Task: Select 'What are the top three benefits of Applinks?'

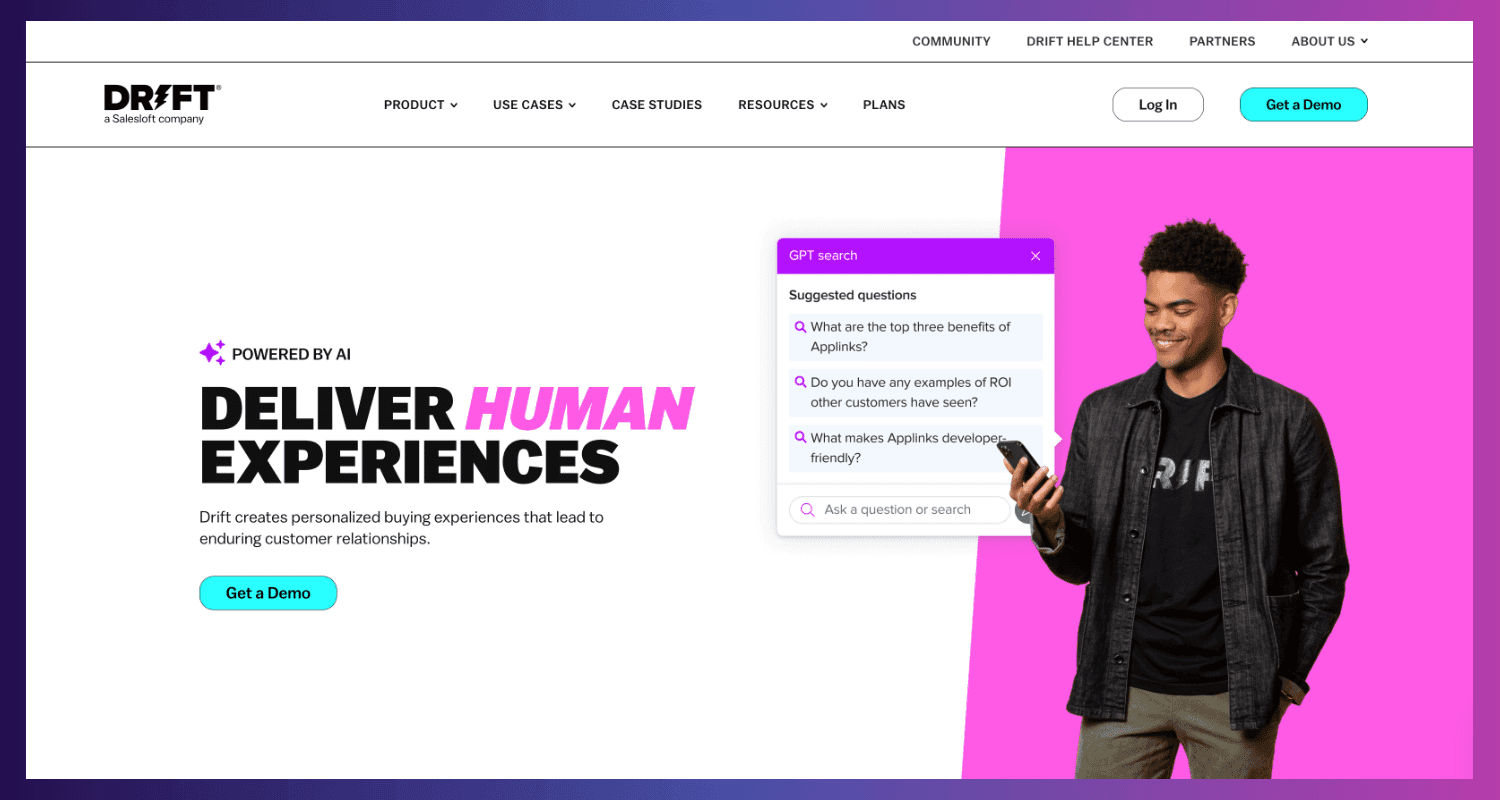Action: (x=915, y=337)
